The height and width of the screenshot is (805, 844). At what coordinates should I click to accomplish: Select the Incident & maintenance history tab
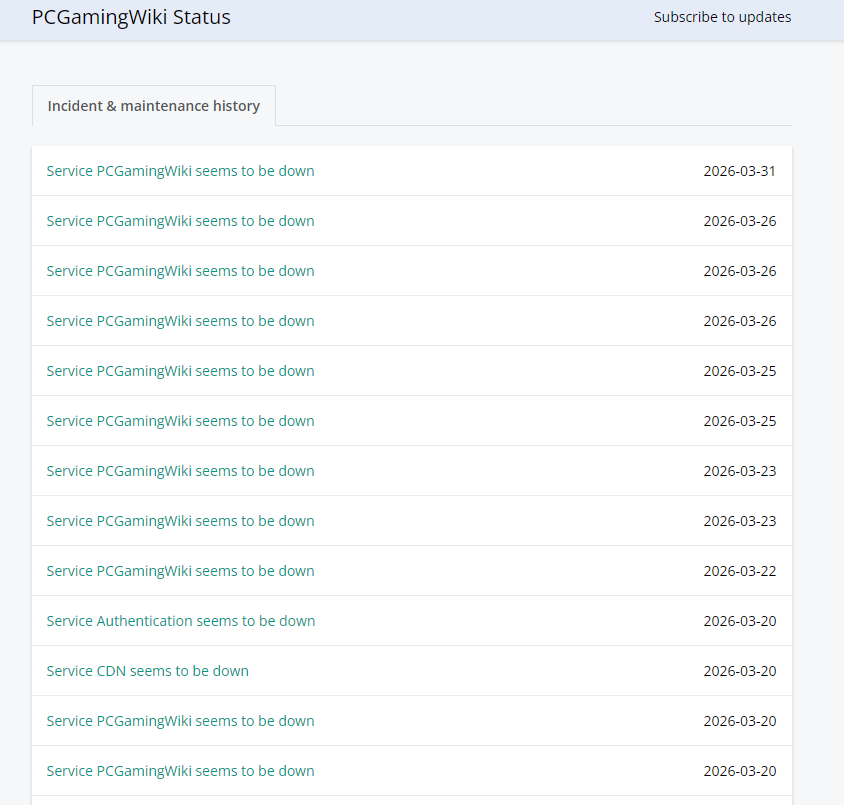coord(153,106)
